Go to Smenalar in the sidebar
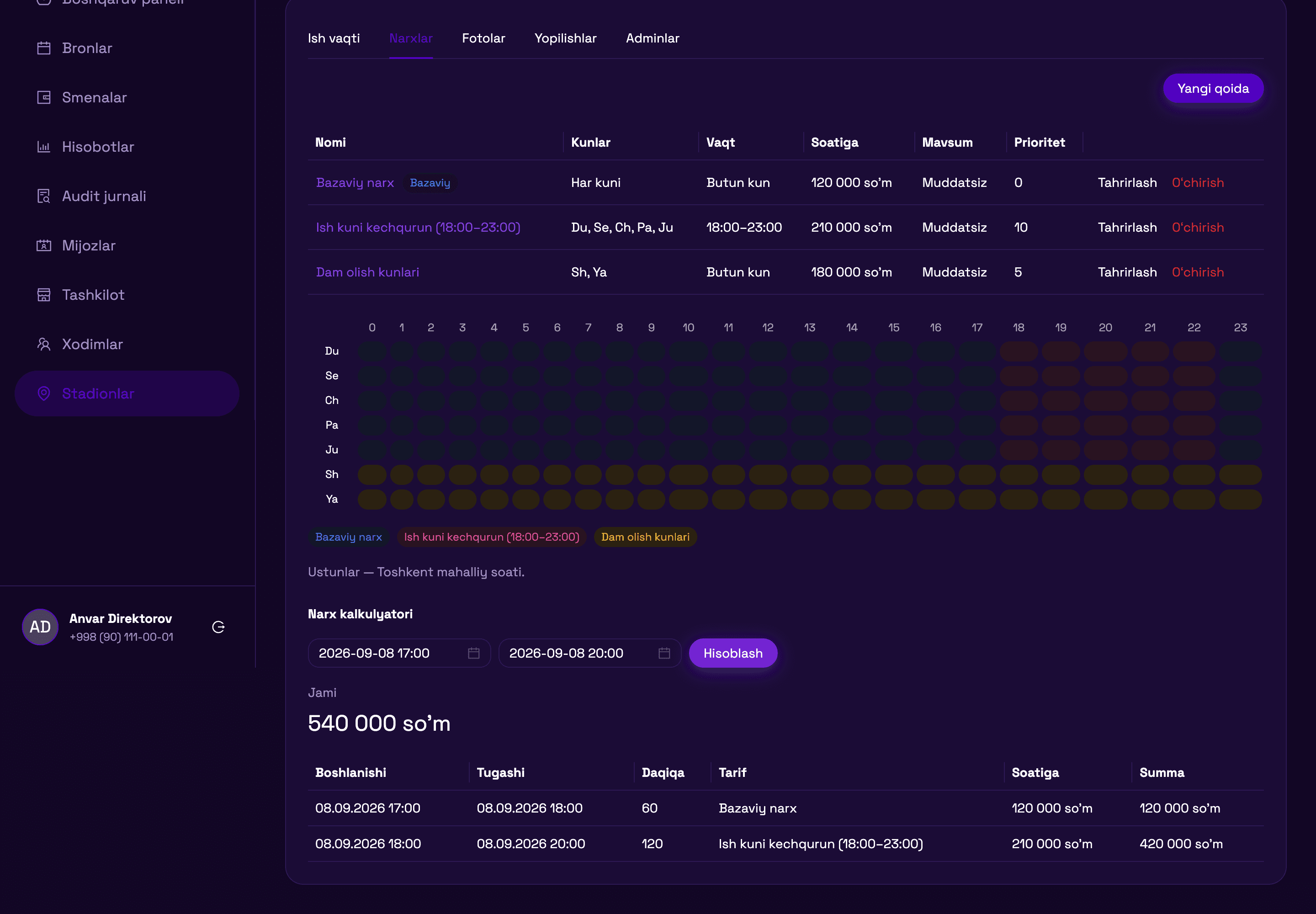The width and height of the screenshot is (1316, 914). 127,97
